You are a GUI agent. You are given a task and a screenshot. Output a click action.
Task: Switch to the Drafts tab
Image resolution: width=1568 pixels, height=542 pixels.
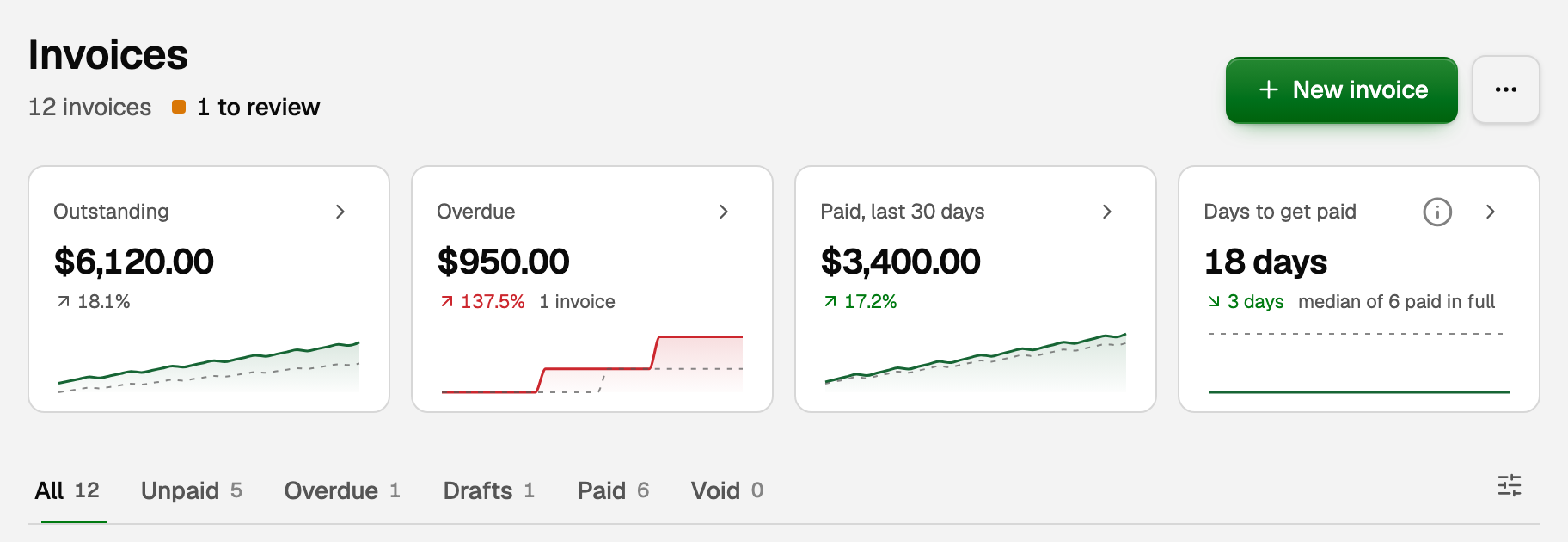coord(489,490)
